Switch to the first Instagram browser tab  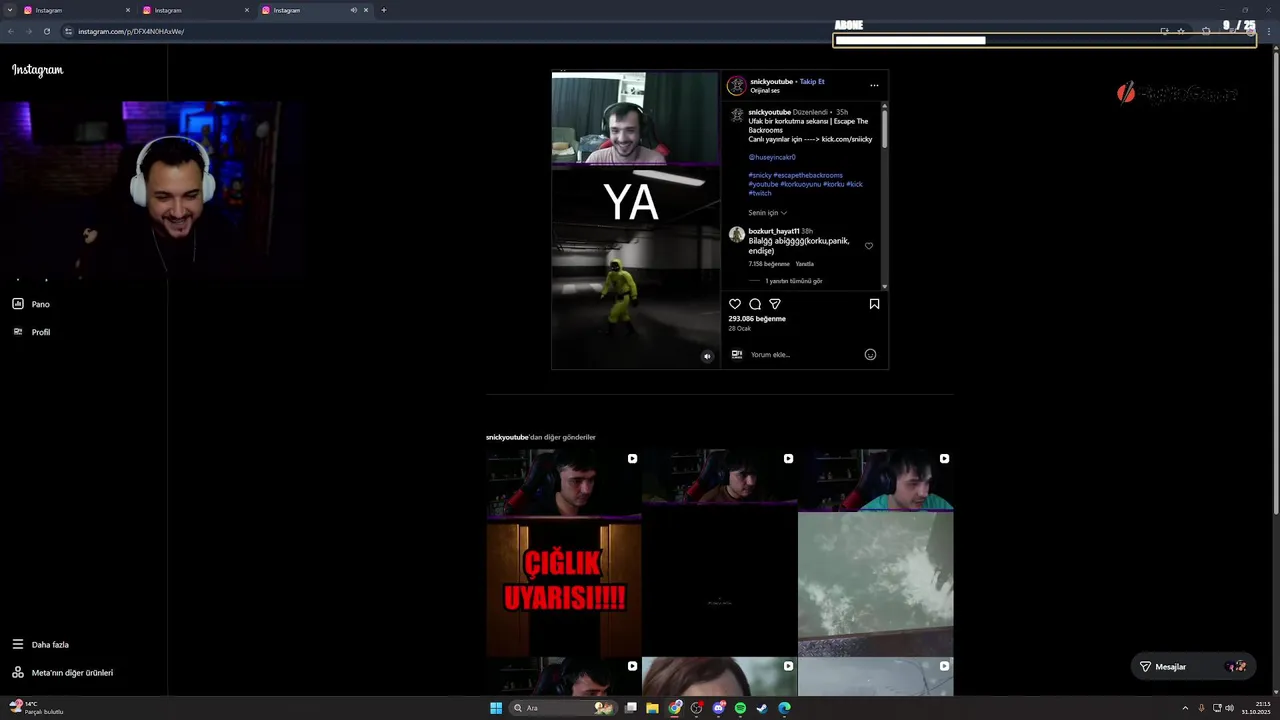click(75, 10)
